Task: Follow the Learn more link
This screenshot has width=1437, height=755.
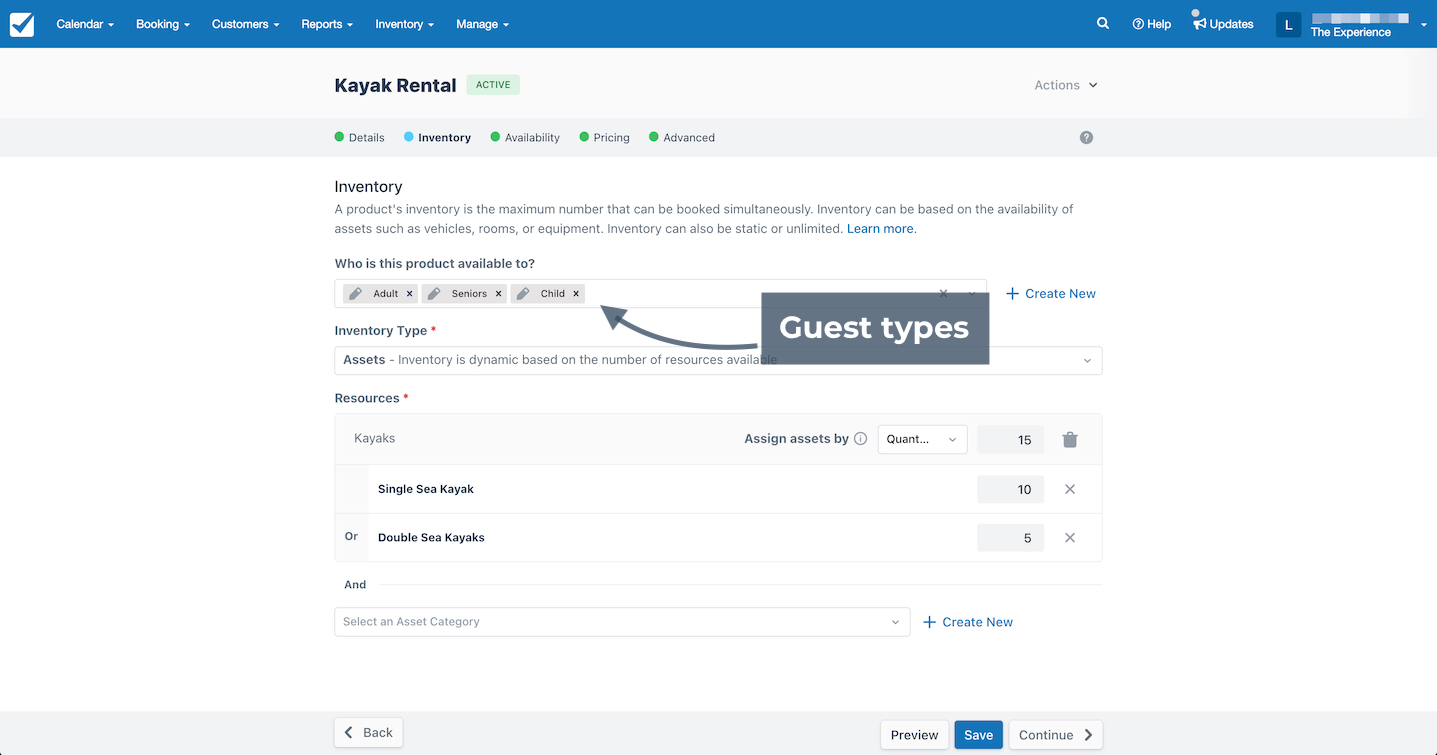Action: tap(880, 229)
